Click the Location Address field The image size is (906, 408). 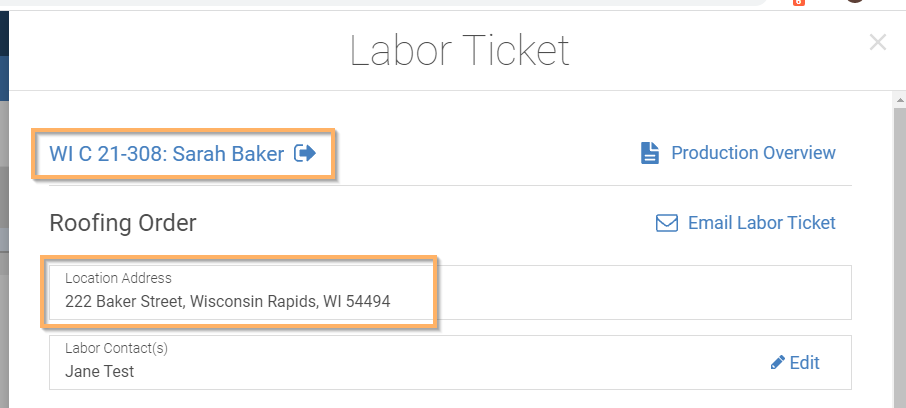pos(450,292)
